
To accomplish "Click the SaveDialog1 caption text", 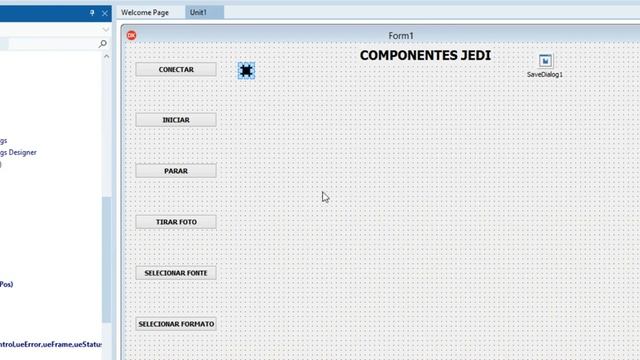I will [544, 74].
